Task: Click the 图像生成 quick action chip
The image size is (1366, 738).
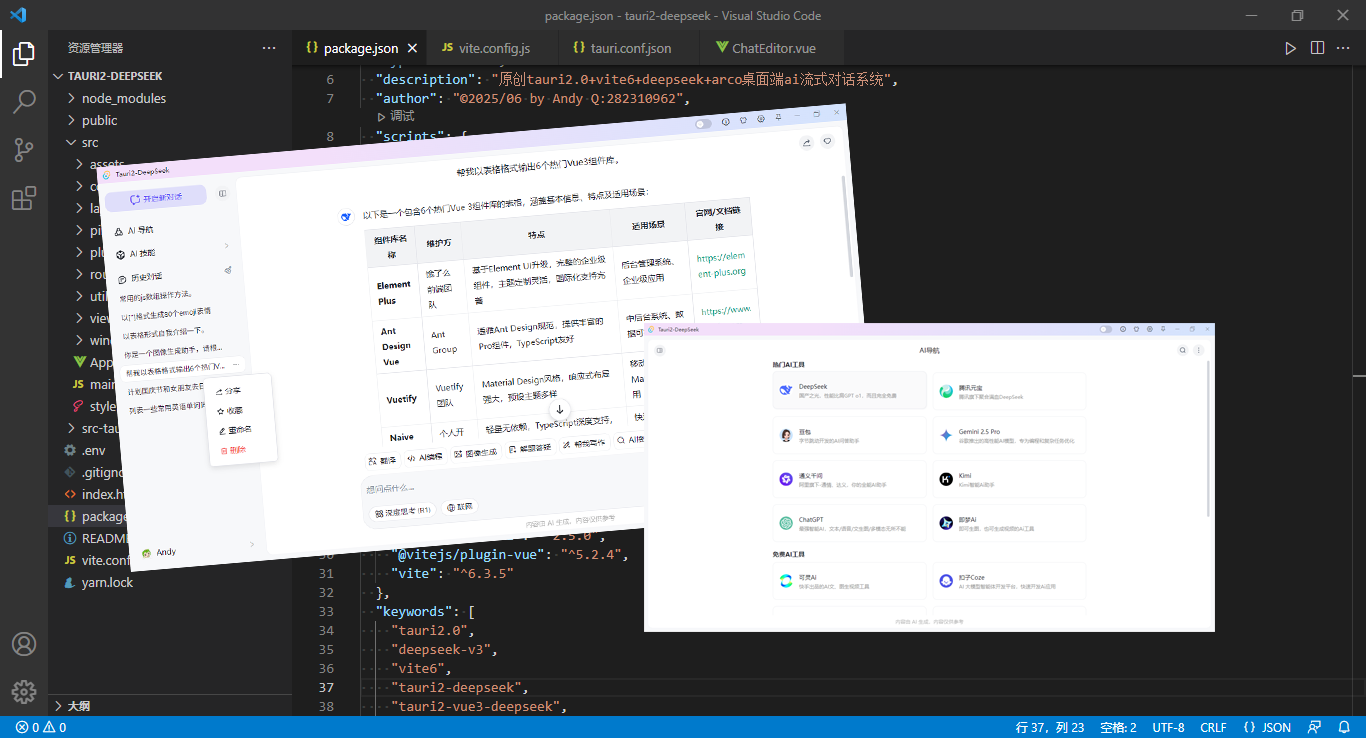Action: pyautogui.click(x=476, y=453)
